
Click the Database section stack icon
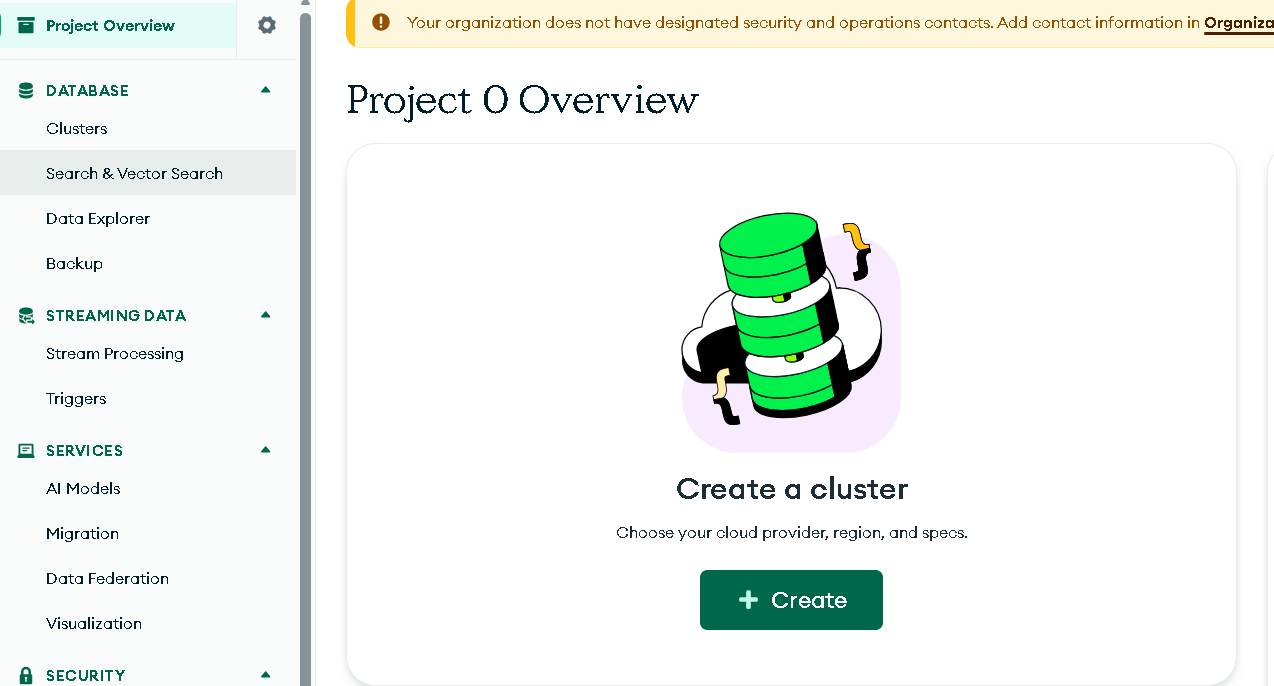26,90
